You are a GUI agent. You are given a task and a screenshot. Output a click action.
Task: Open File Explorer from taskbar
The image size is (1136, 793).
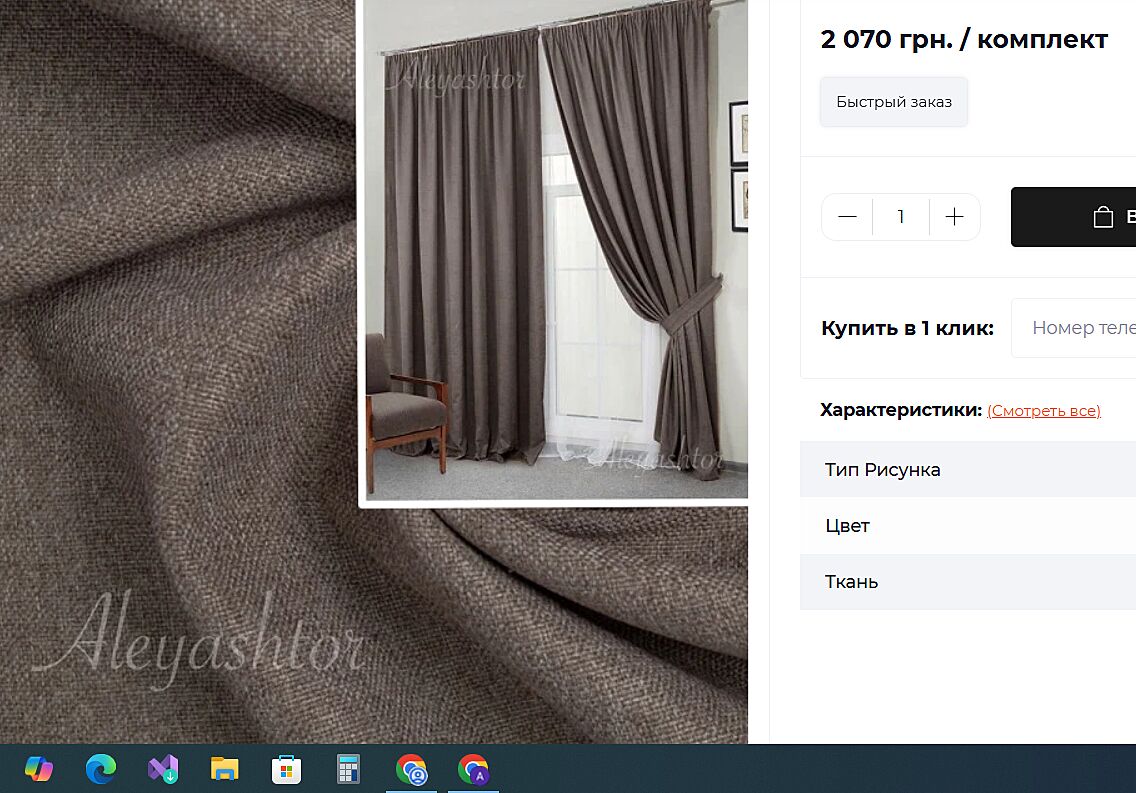click(x=225, y=769)
